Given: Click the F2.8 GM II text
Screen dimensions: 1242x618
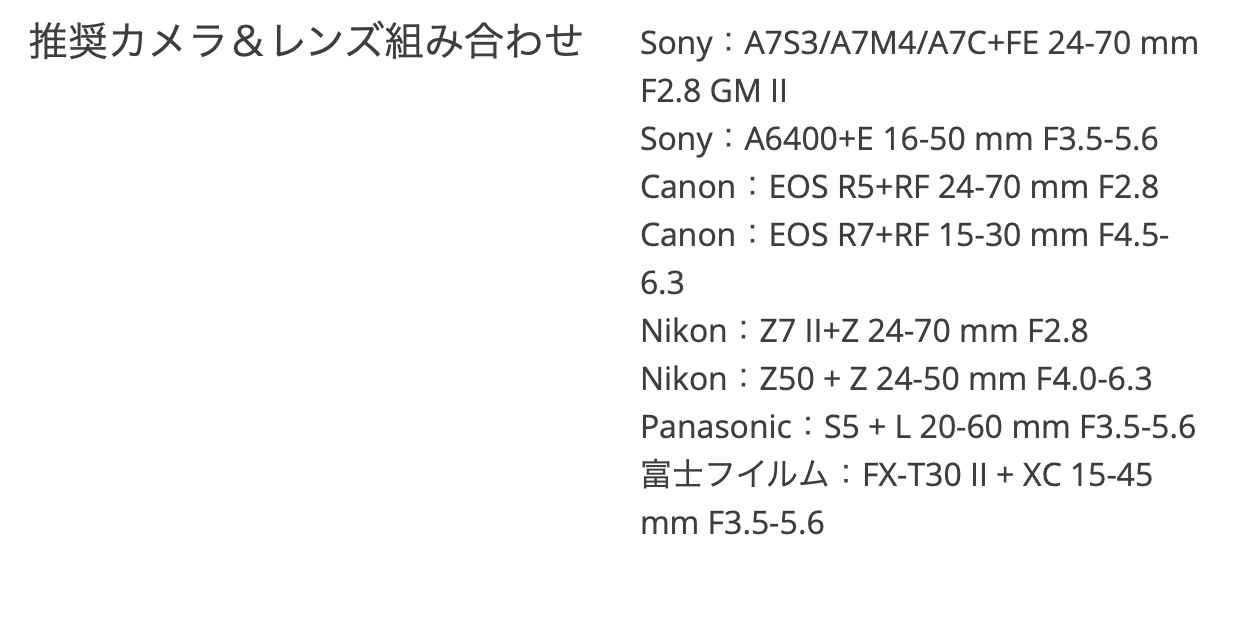Looking at the screenshot, I should (x=714, y=92).
